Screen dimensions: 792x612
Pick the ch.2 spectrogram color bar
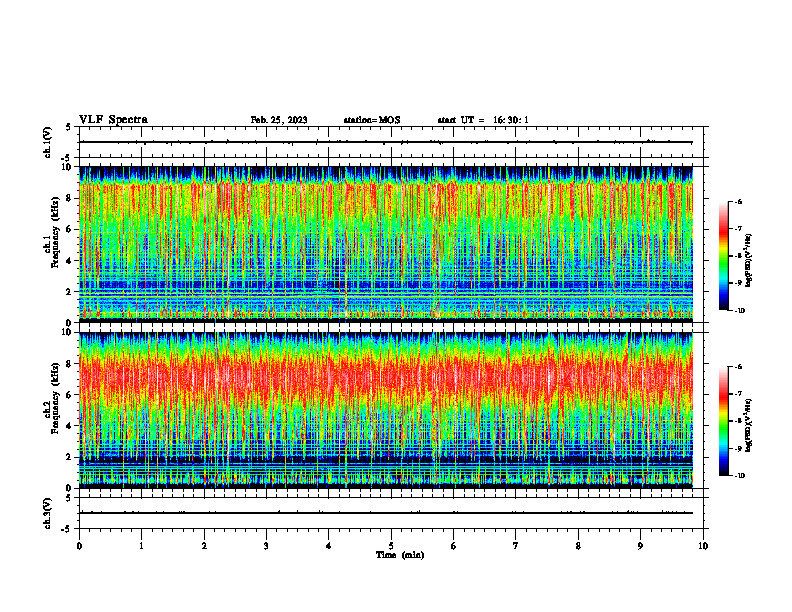(723, 421)
